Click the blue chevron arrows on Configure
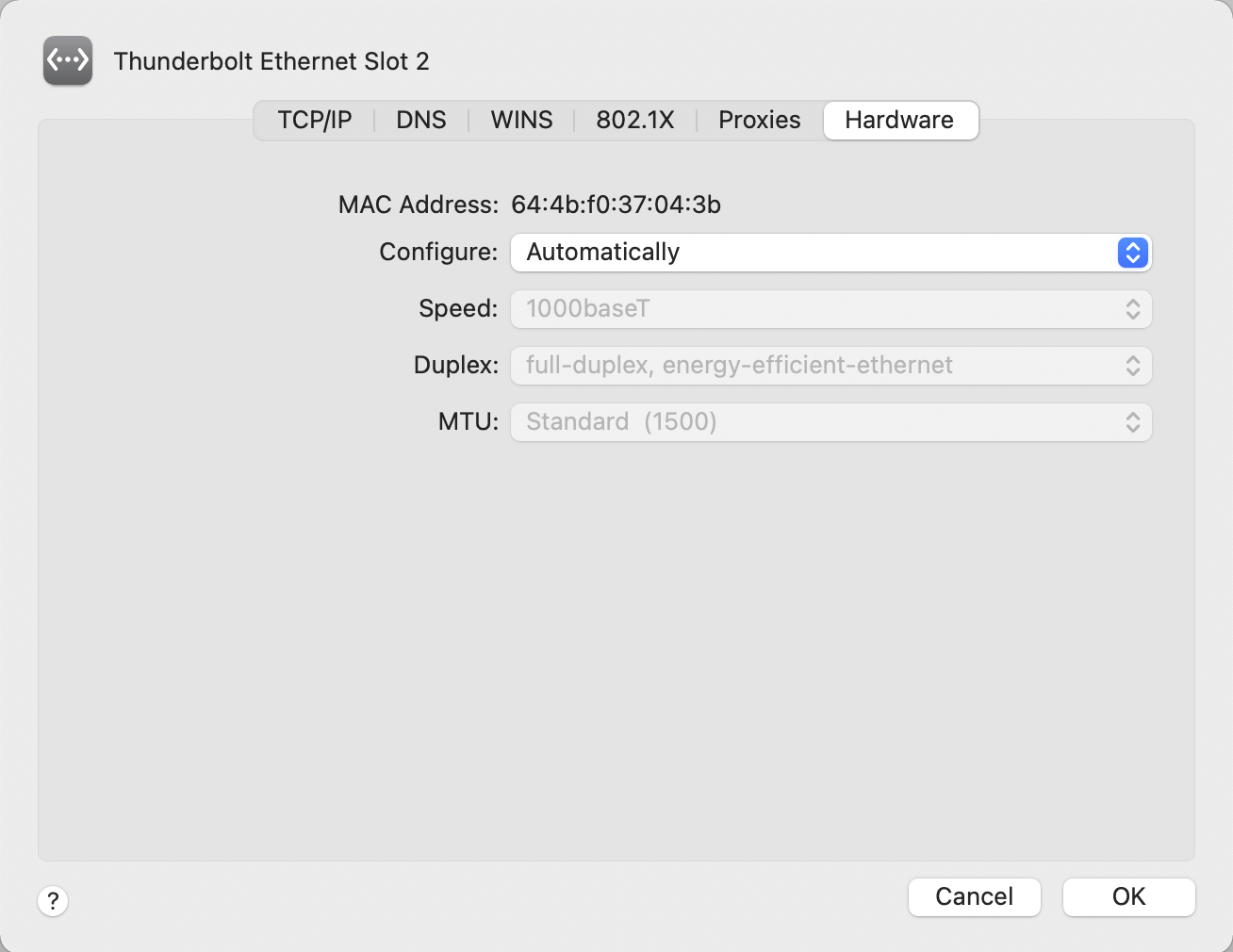This screenshot has height=952, width=1233. [x=1132, y=253]
